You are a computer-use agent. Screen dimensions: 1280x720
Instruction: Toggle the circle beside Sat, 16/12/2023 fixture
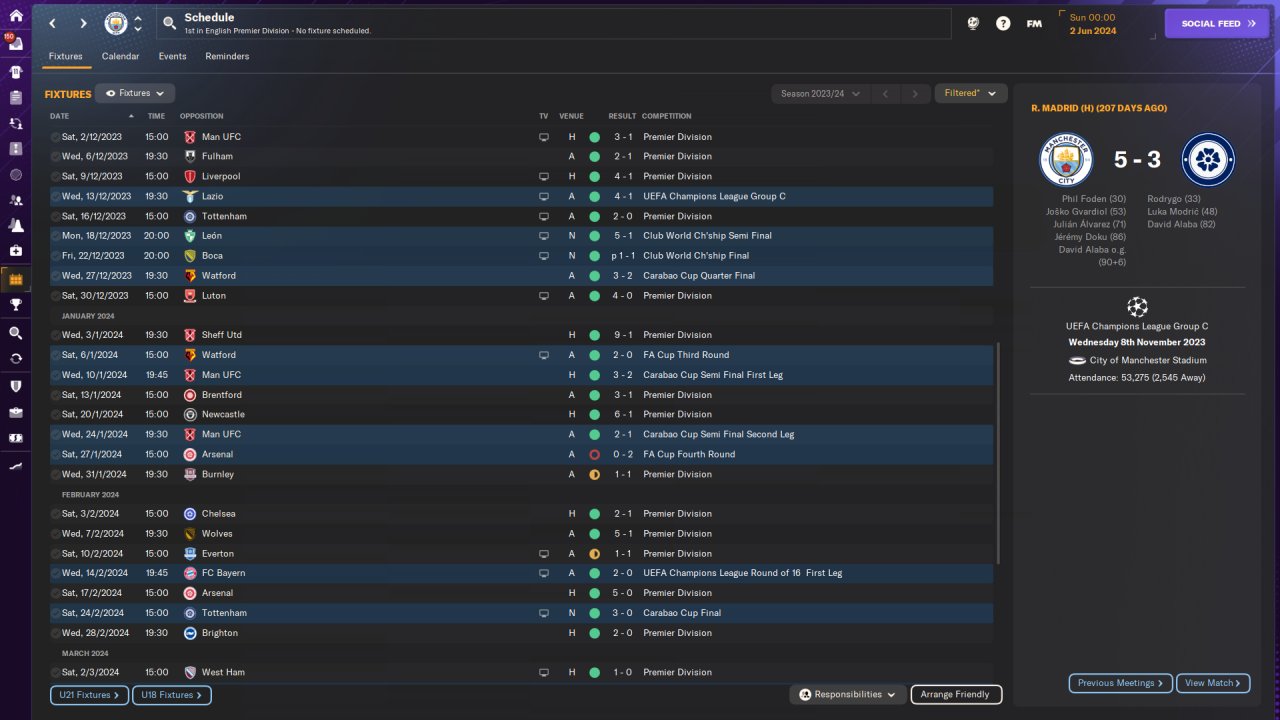(55, 217)
